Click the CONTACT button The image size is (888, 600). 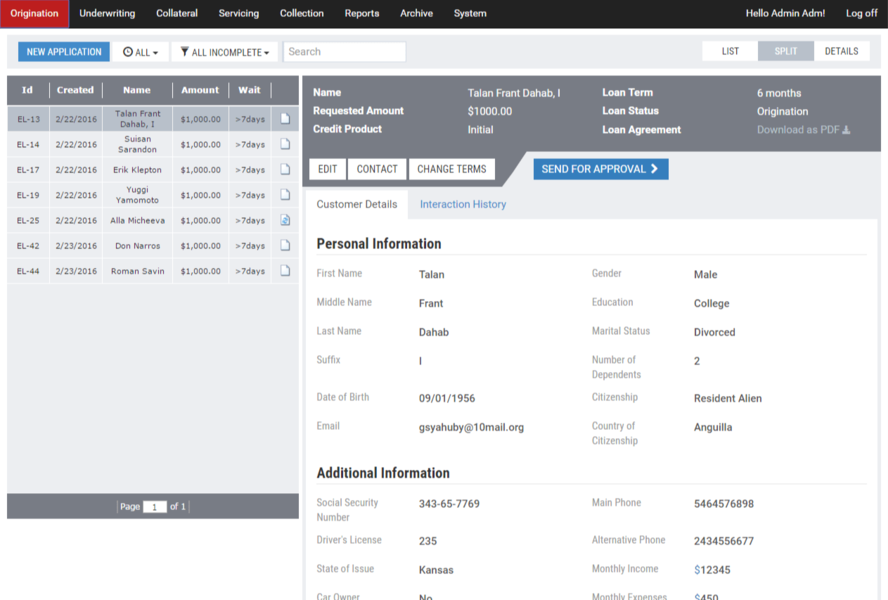pyautogui.click(x=377, y=169)
